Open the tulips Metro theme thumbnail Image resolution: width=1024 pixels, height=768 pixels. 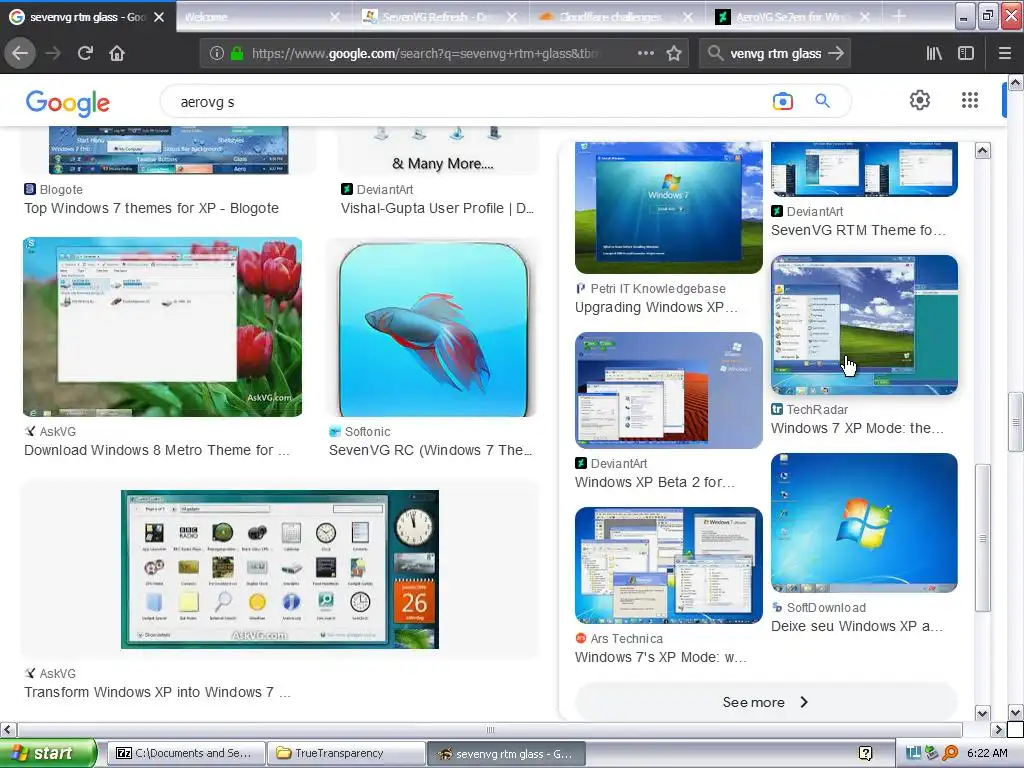coord(163,327)
